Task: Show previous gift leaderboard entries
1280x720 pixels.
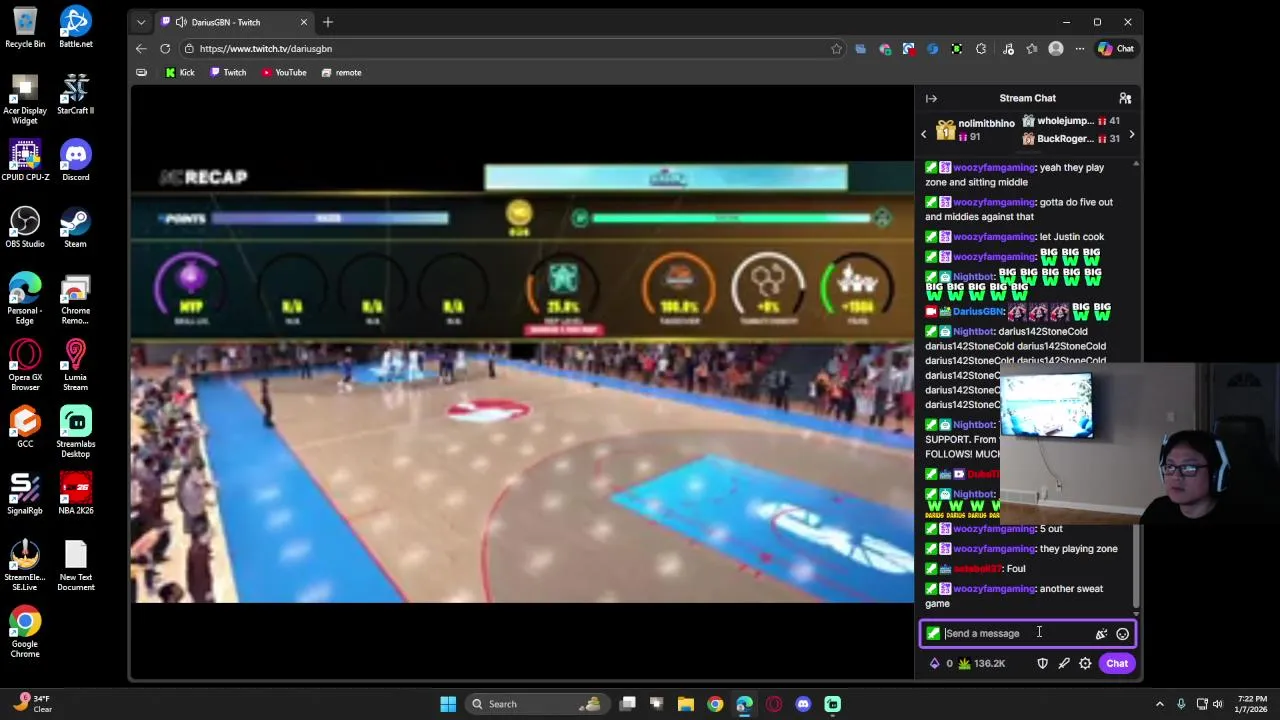Action: tap(924, 134)
